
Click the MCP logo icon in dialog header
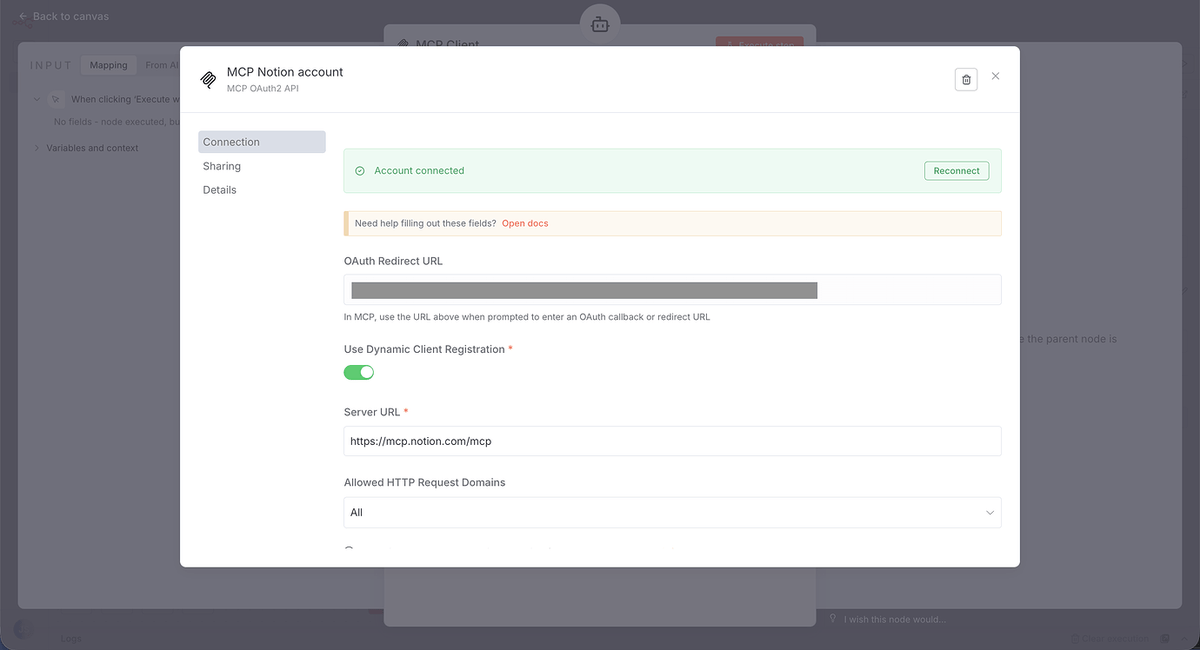coord(209,80)
